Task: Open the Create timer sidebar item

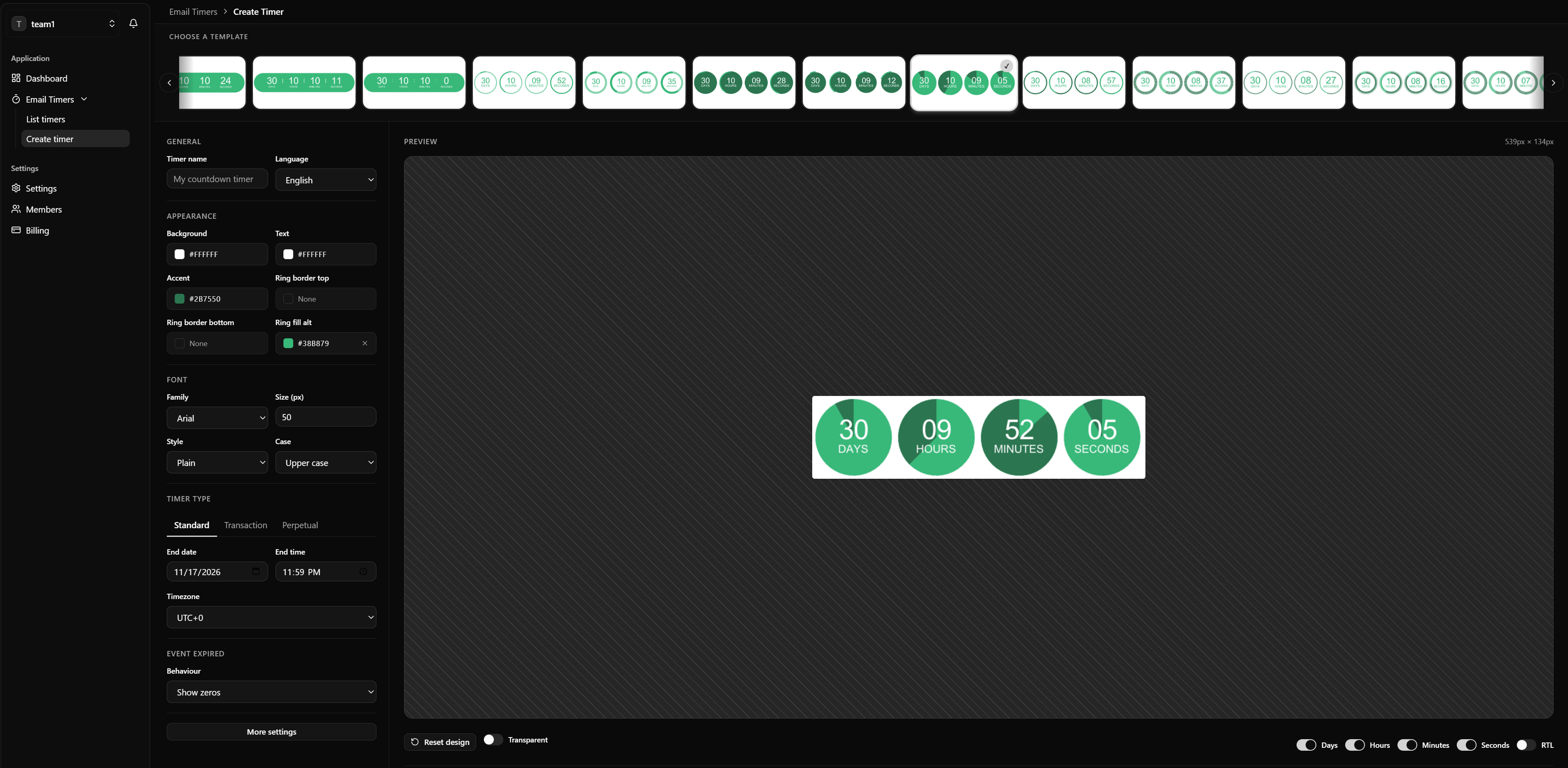Action: pyautogui.click(x=75, y=139)
